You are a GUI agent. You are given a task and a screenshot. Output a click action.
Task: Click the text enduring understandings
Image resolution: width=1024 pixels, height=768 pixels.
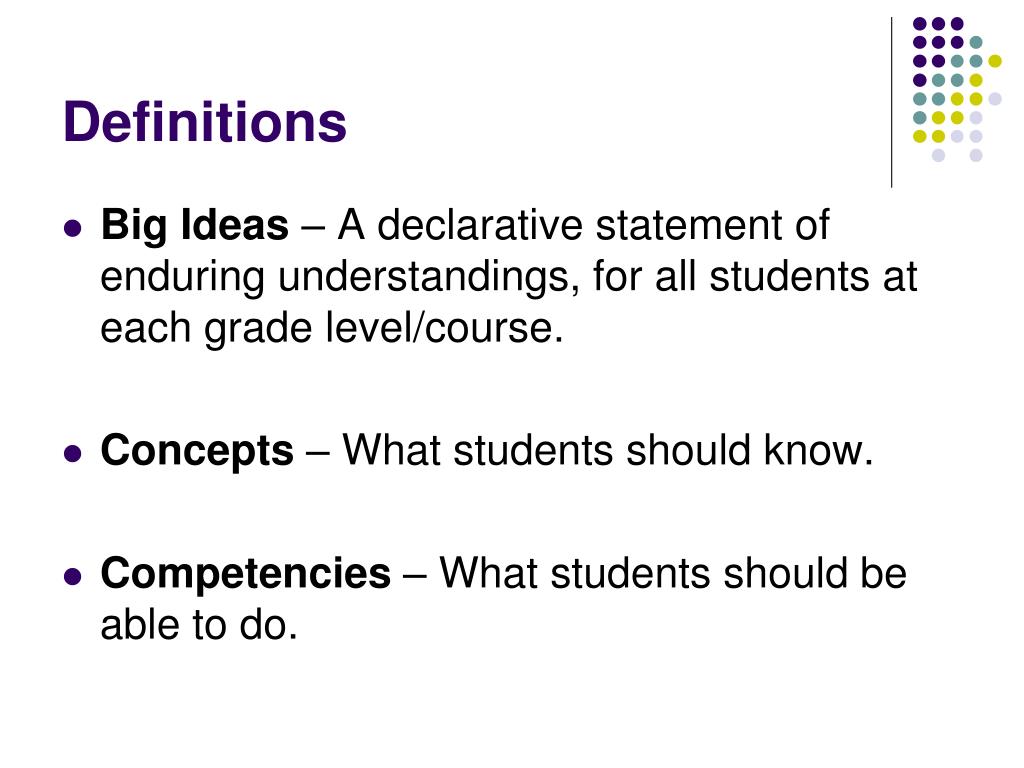point(340,278)
